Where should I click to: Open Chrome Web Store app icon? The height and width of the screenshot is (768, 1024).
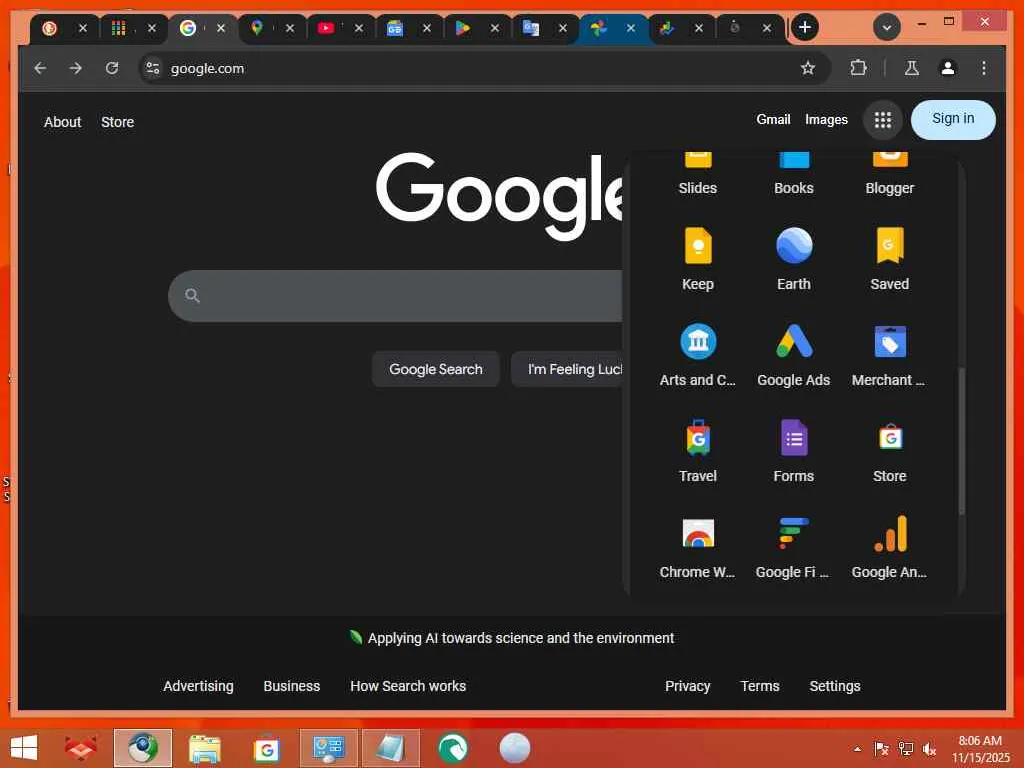pyautogui.click(x=697, y=547)
